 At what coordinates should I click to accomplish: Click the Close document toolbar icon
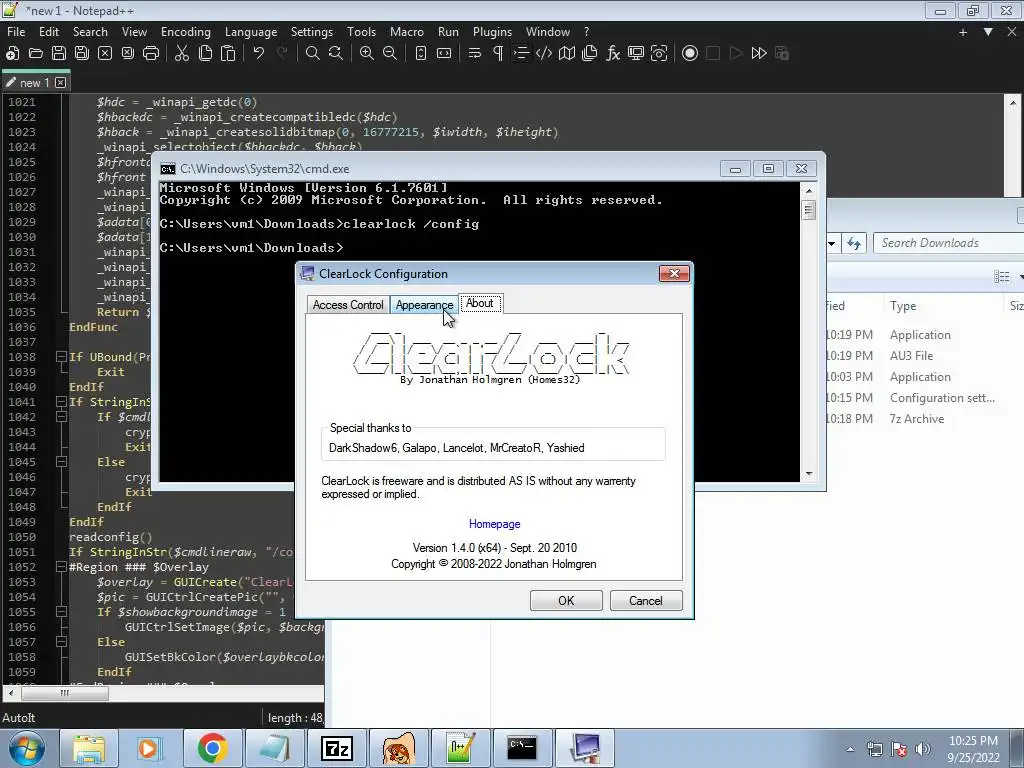point(104,54)
